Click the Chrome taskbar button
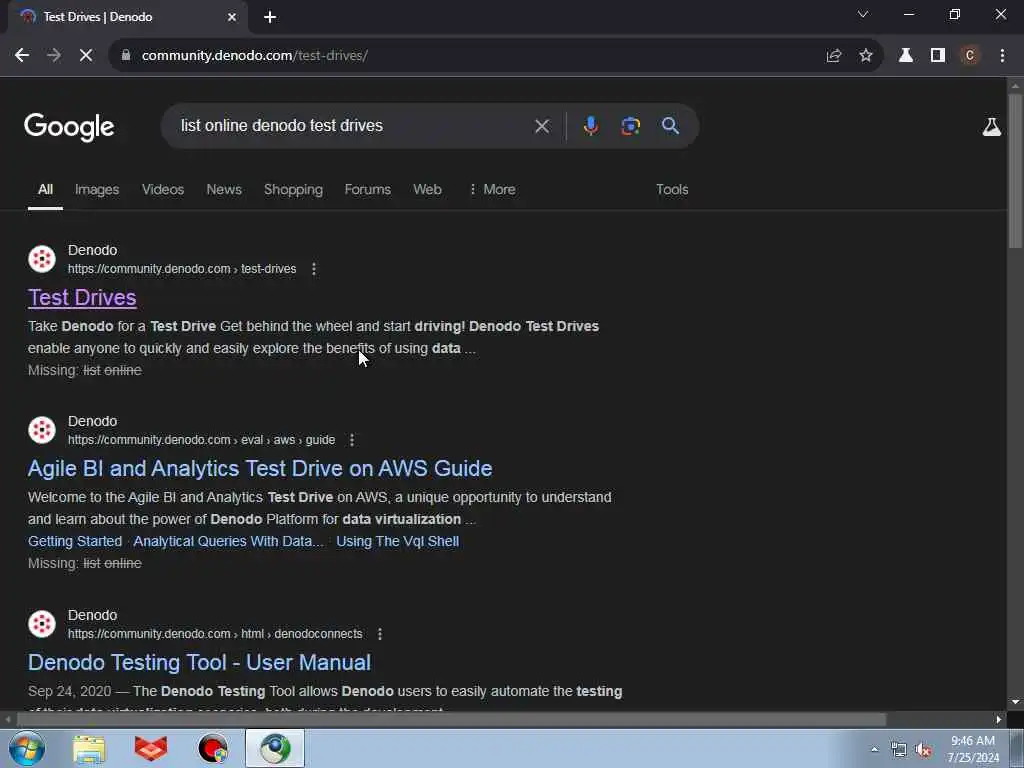Viewport: 1024px width, 768px height. (275, 748)
